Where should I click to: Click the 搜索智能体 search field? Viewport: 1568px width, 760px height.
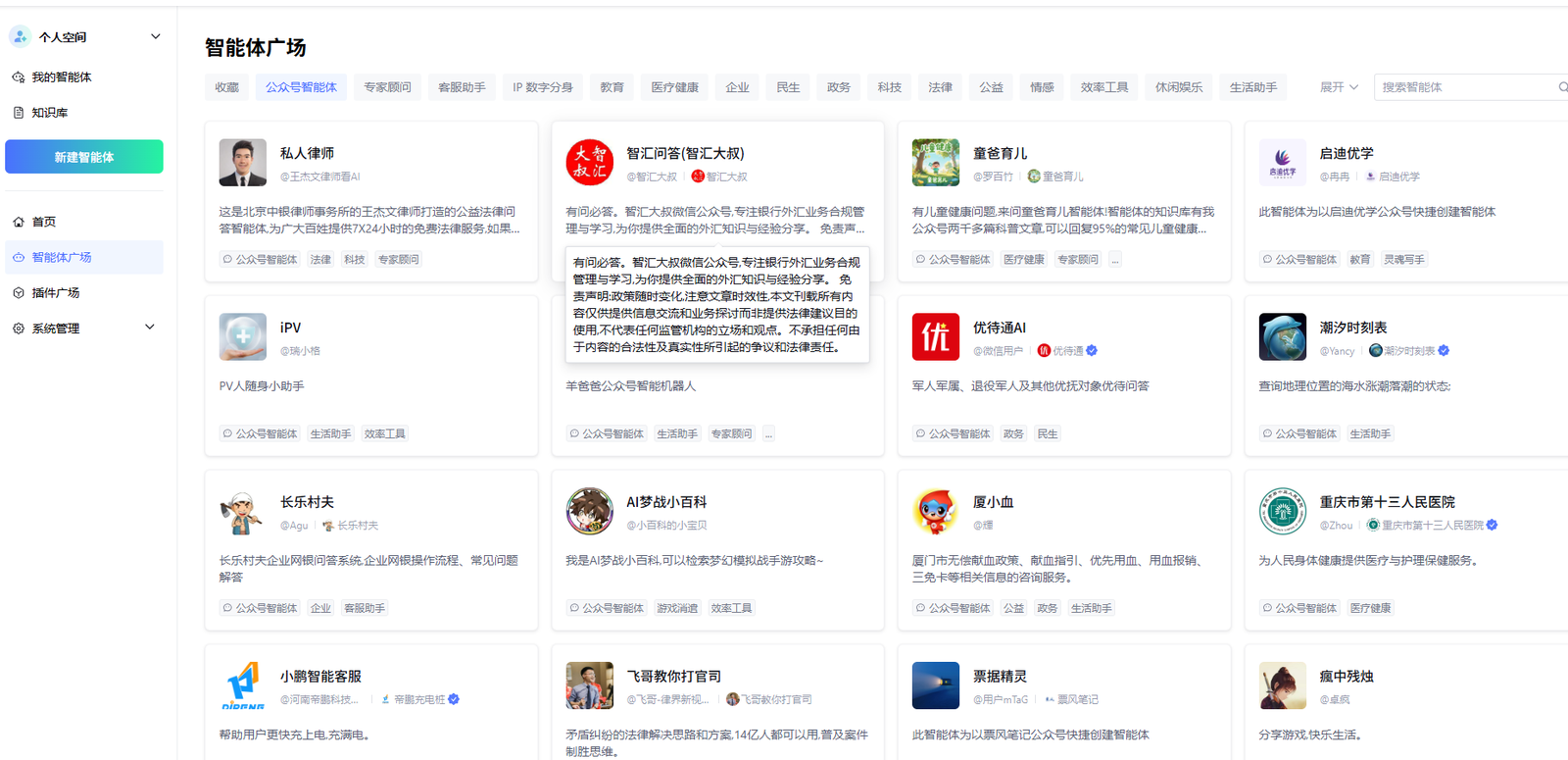tap(1463, 87)
